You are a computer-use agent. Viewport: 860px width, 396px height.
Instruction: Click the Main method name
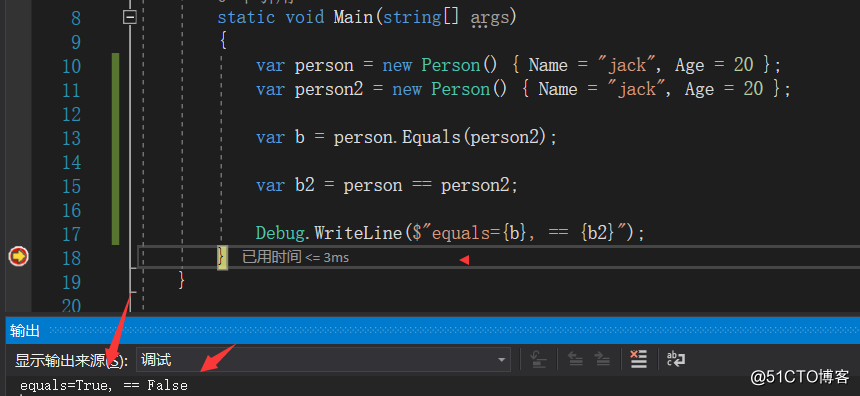pyautogui.click(x=353, y=17)
